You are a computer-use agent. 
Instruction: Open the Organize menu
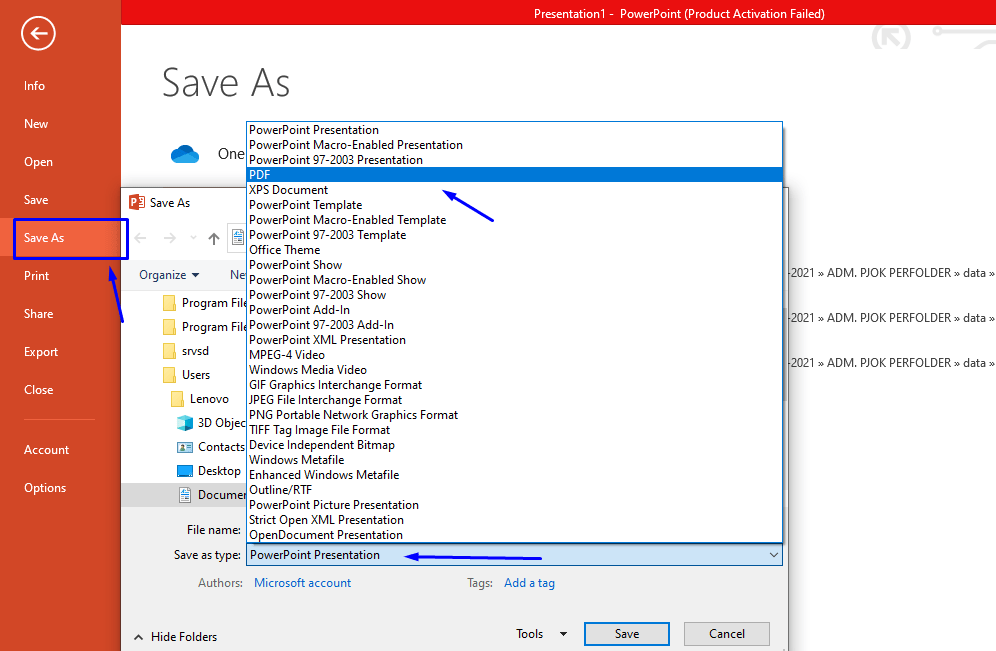pos(168,274)
